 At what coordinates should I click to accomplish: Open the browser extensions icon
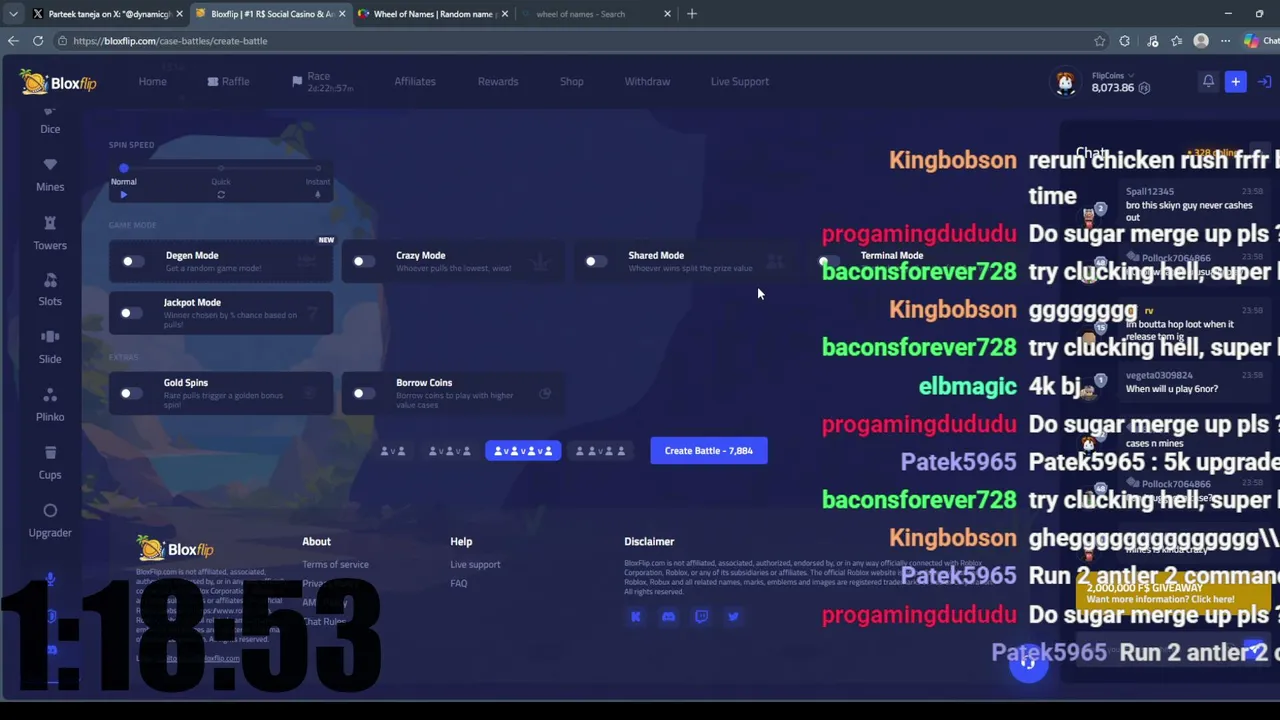tap(1125, 41)
